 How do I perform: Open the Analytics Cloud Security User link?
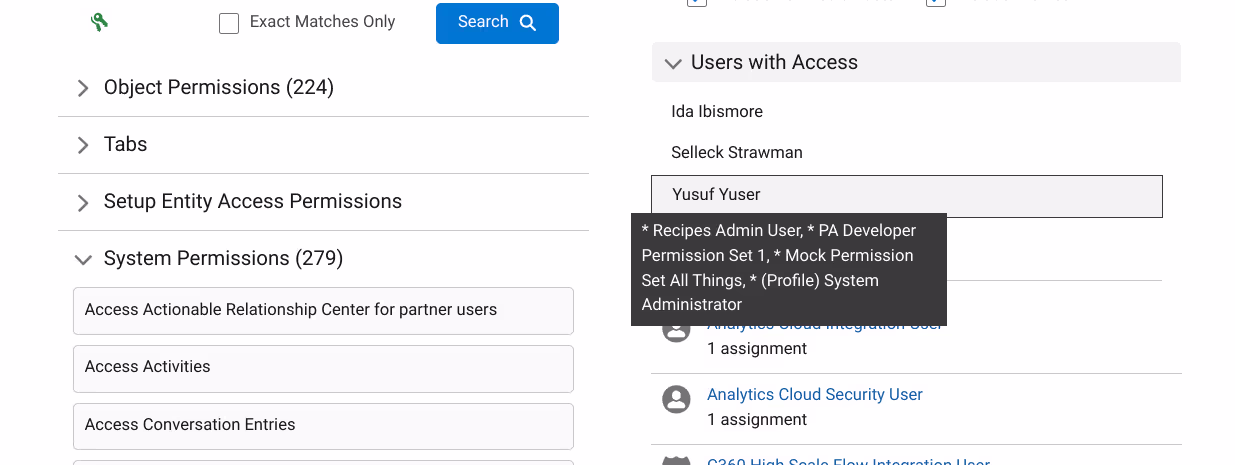[x=815, y=394]
